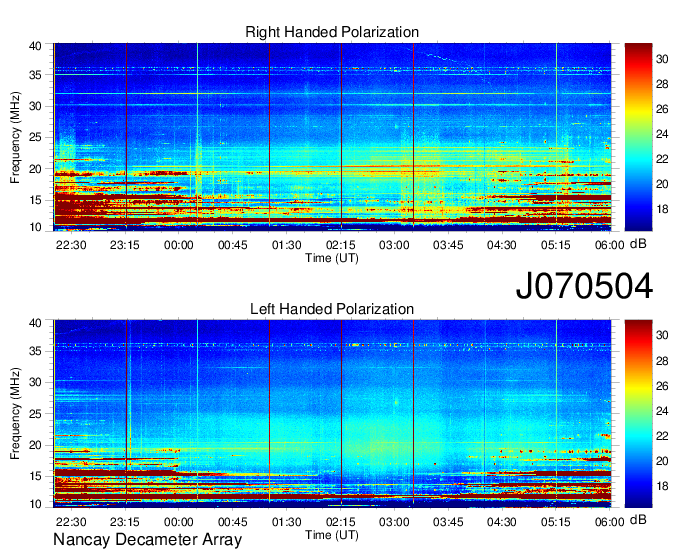
Task: Click the 35 MHz tick on the Left Handed plot
Action: click(x=35, y=351)
